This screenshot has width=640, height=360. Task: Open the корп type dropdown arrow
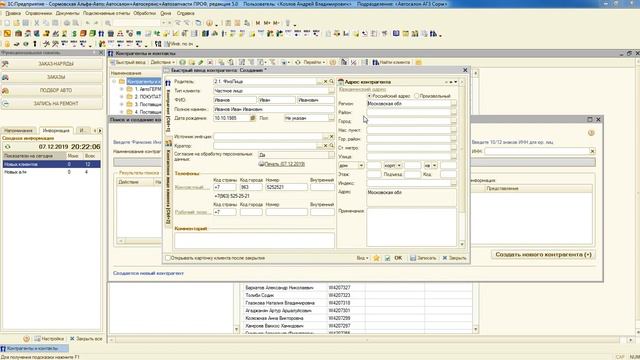(399, 166)
